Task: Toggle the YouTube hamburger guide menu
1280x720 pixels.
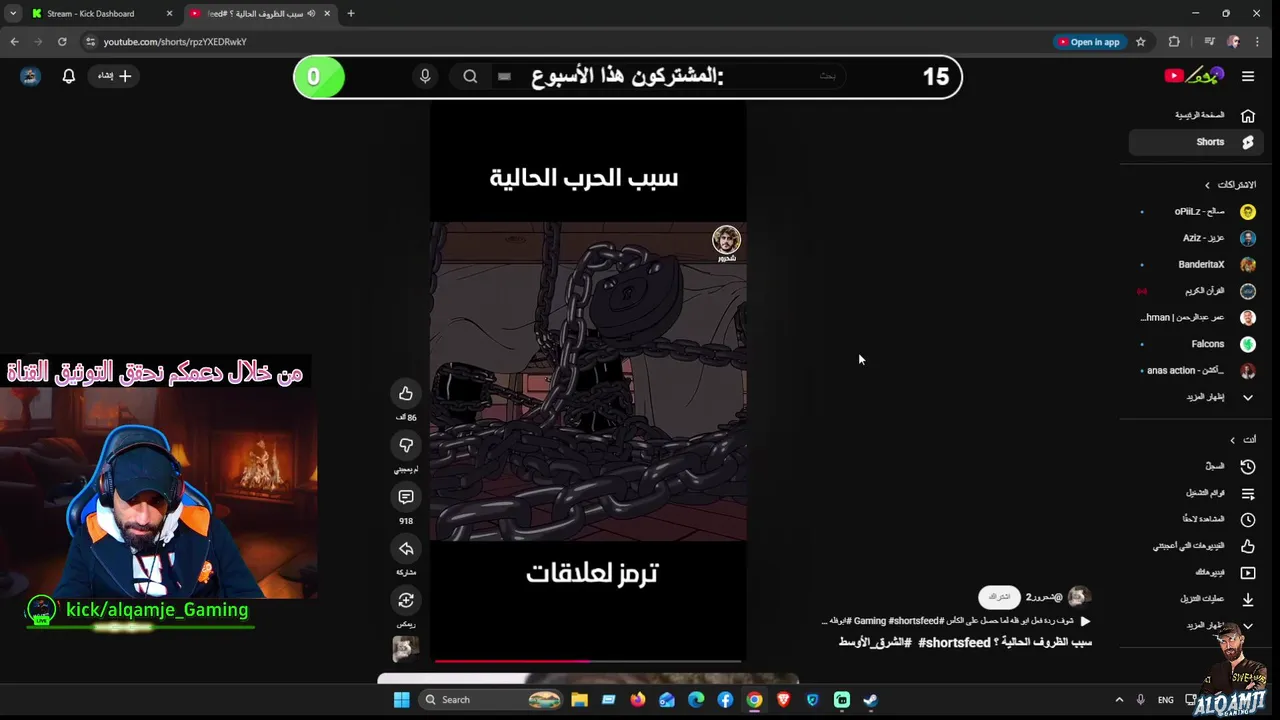Action: (1248, 76)
